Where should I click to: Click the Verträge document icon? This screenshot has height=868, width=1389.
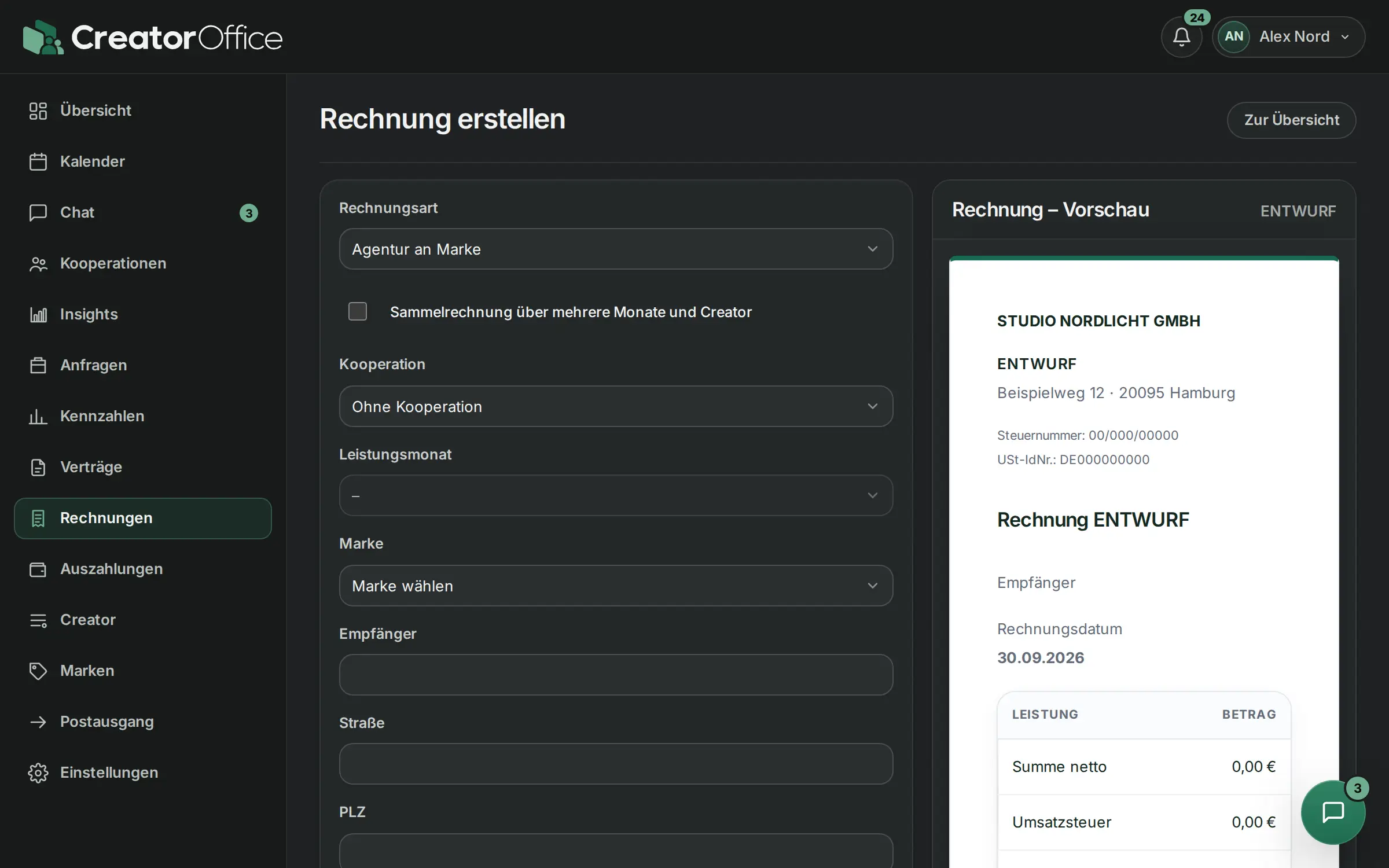point(38,467)
